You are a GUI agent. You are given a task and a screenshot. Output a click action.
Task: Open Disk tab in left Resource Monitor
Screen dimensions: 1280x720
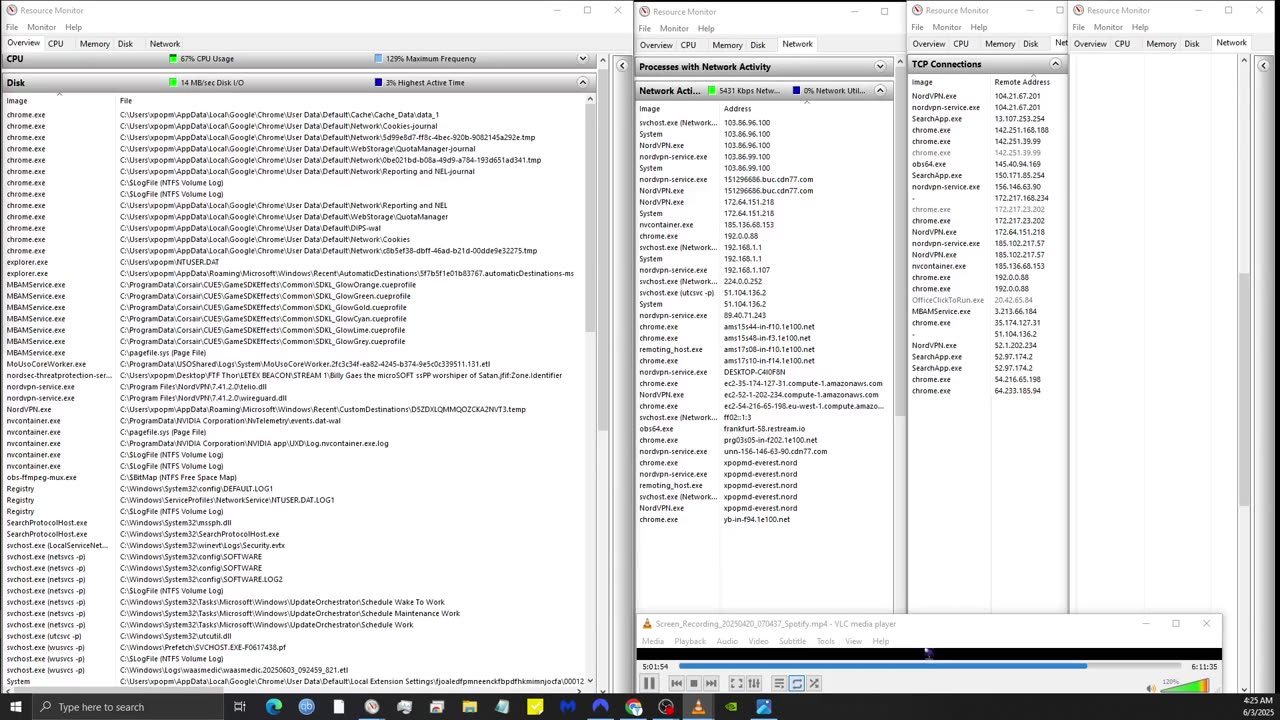pyautogui.click(x=125, y=44)
